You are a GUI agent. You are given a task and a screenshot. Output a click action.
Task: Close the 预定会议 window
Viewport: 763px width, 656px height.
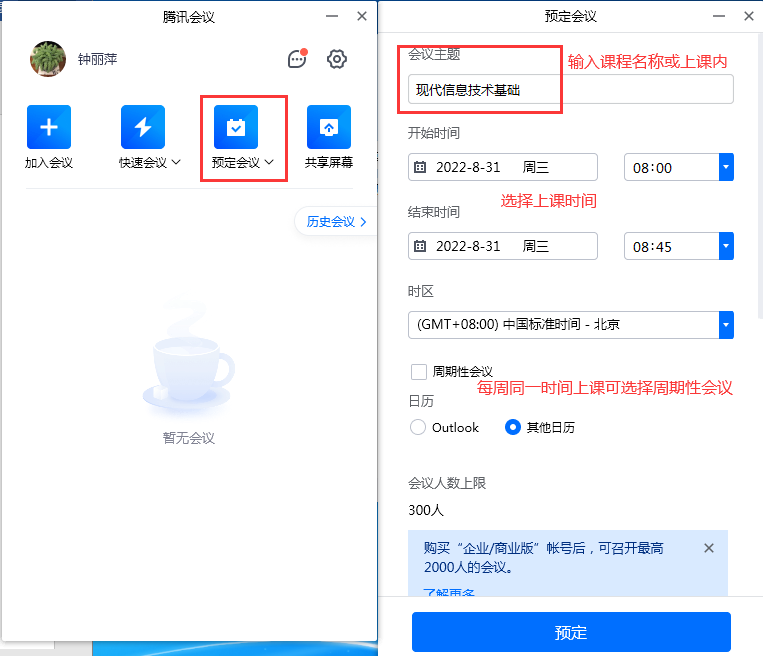(749, 16)
